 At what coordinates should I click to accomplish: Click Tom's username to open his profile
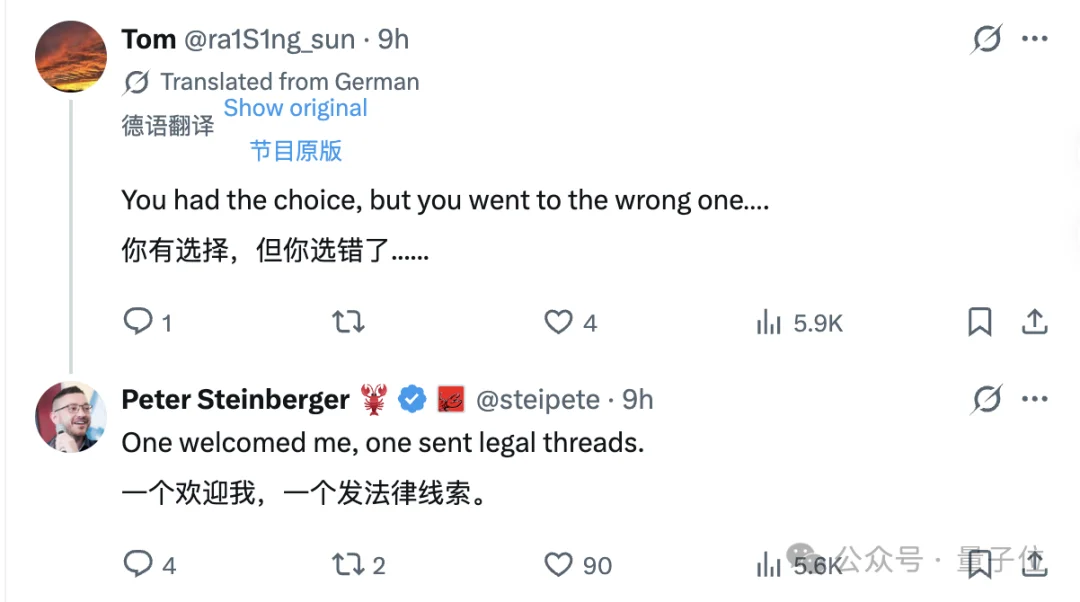[148, 38]
